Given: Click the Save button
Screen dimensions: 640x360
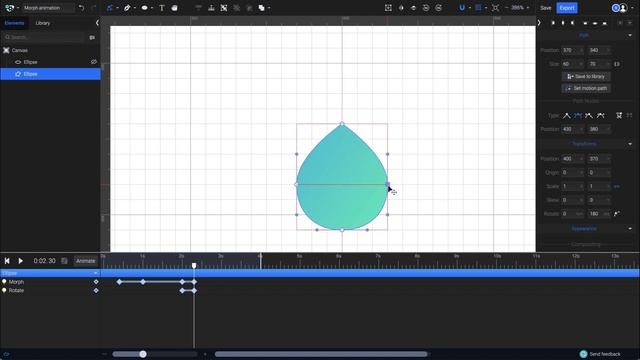Looking at the screenshot, I should point(545,8).
